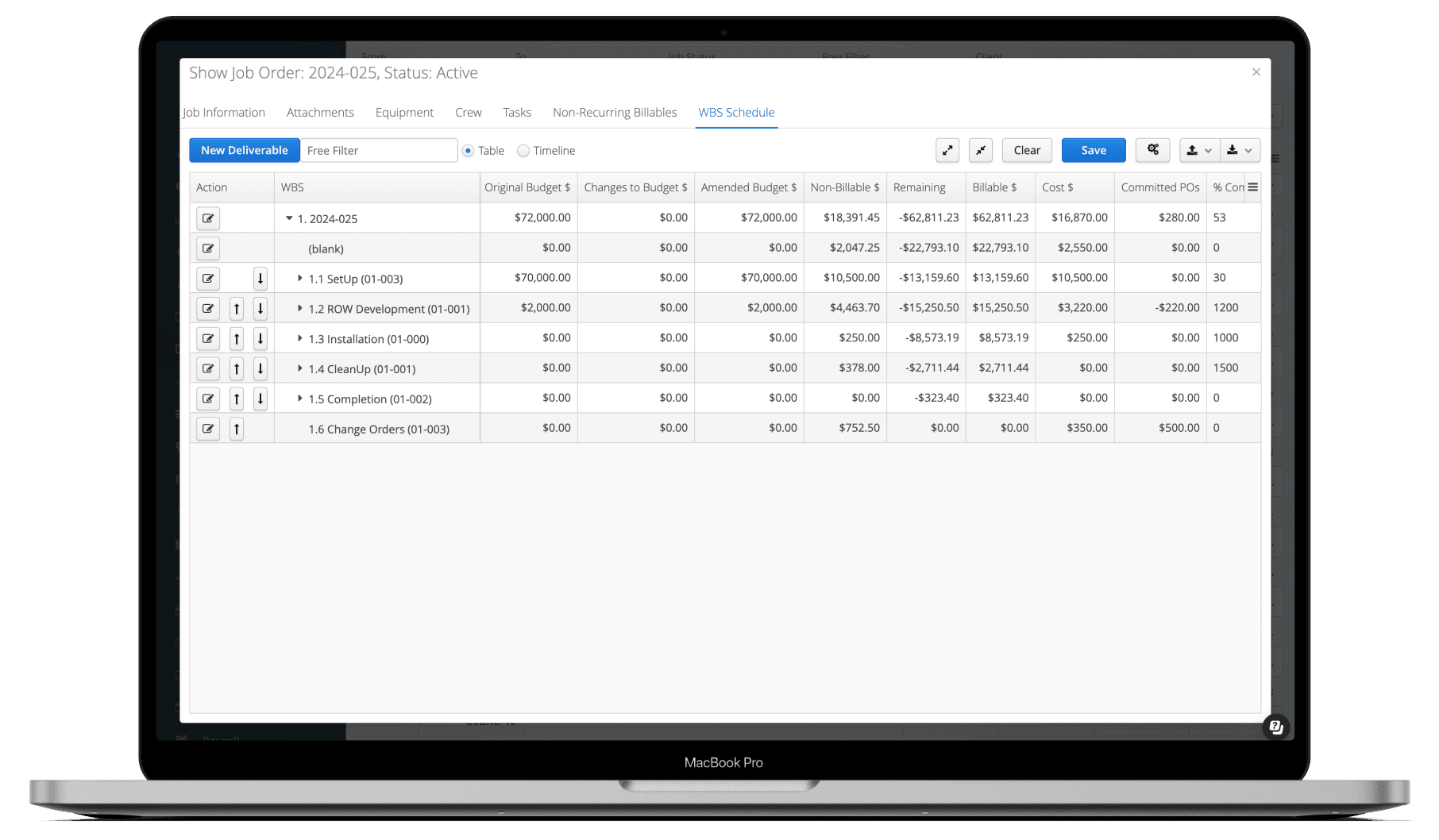Open the column menu icon in header
The image size is (1439, 840).
coord(1252,187)
